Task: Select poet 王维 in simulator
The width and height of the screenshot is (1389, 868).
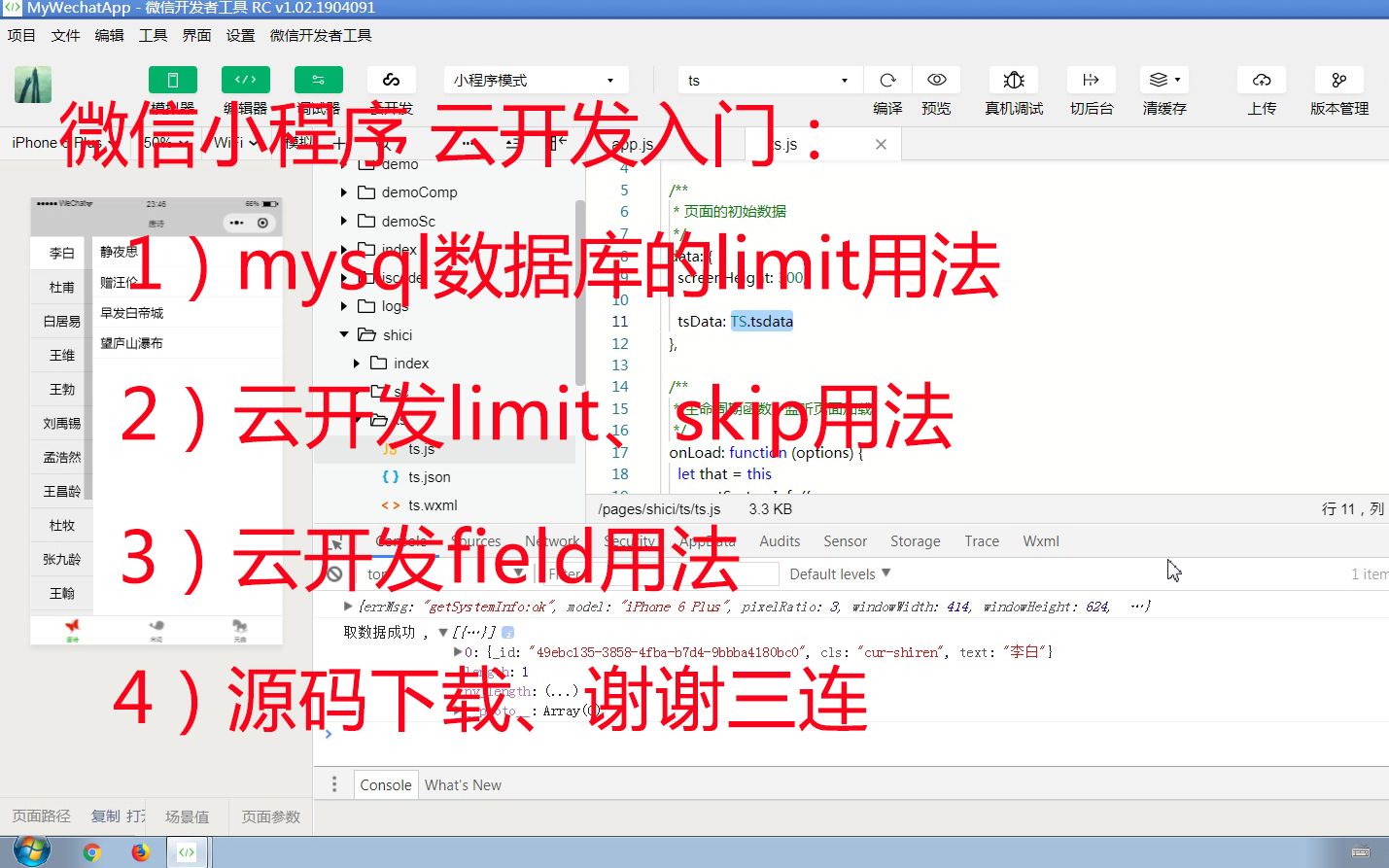Action: (x=61, y=355)
